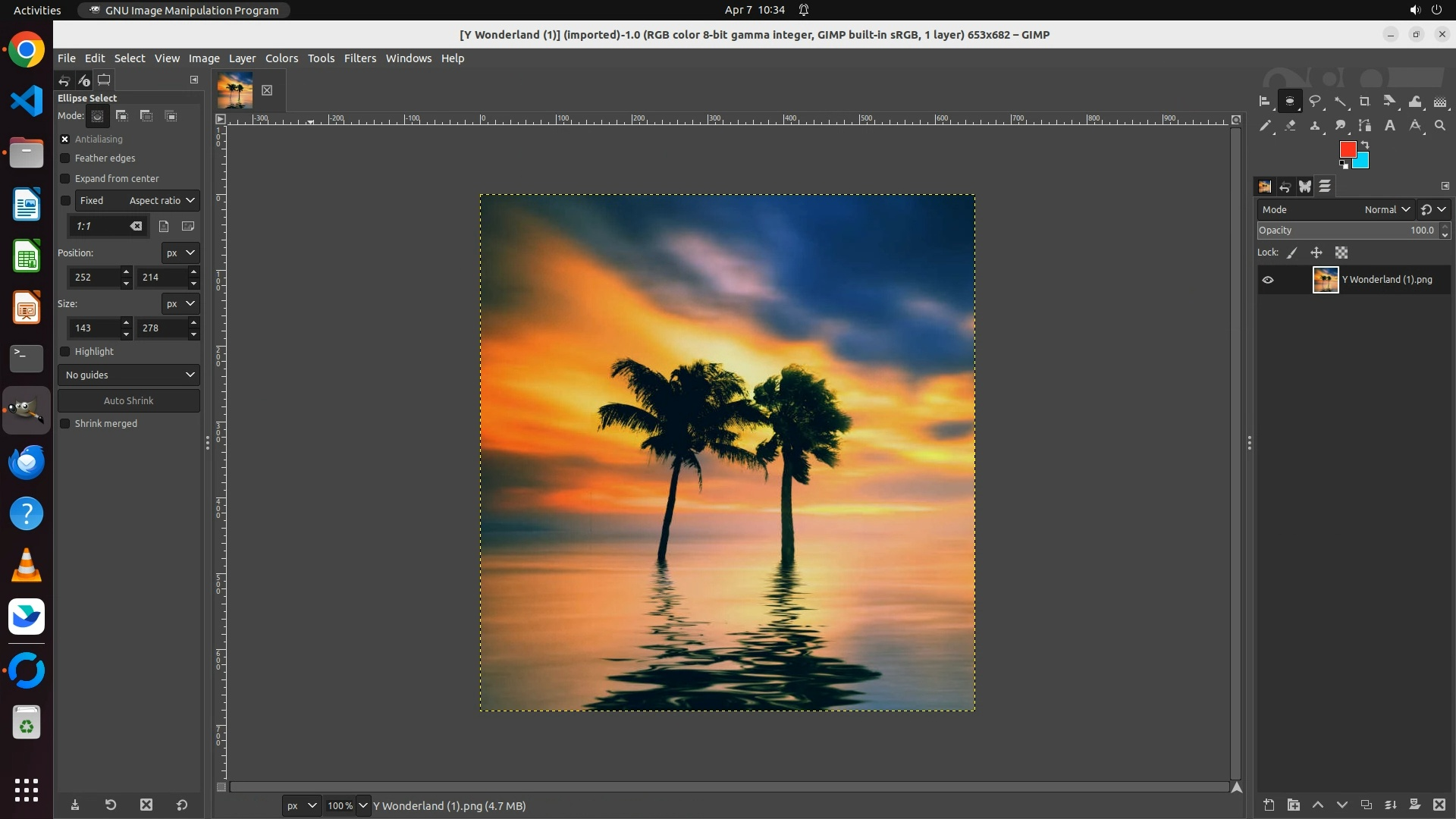Select the Text tool
Image resolution: width=1456 pixels, height=819 pixels.
click(x=1390, y=126)
